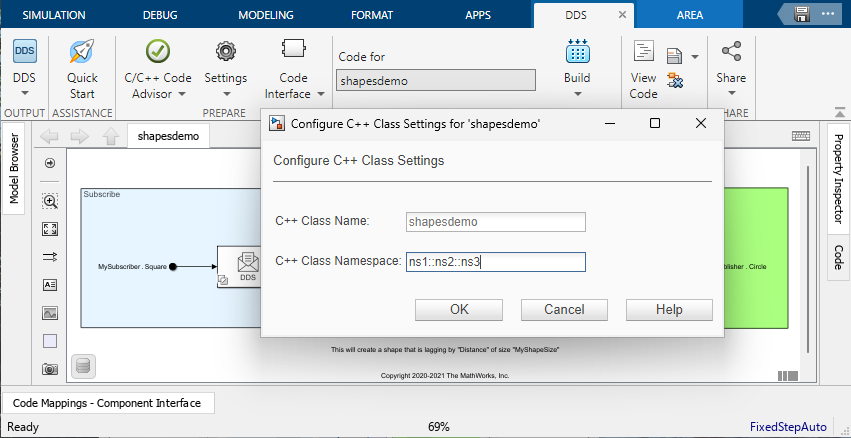Expand the DDS output dropdown arrow
Image resolution: width=851 pixels, height=438 pixels.
24,93
